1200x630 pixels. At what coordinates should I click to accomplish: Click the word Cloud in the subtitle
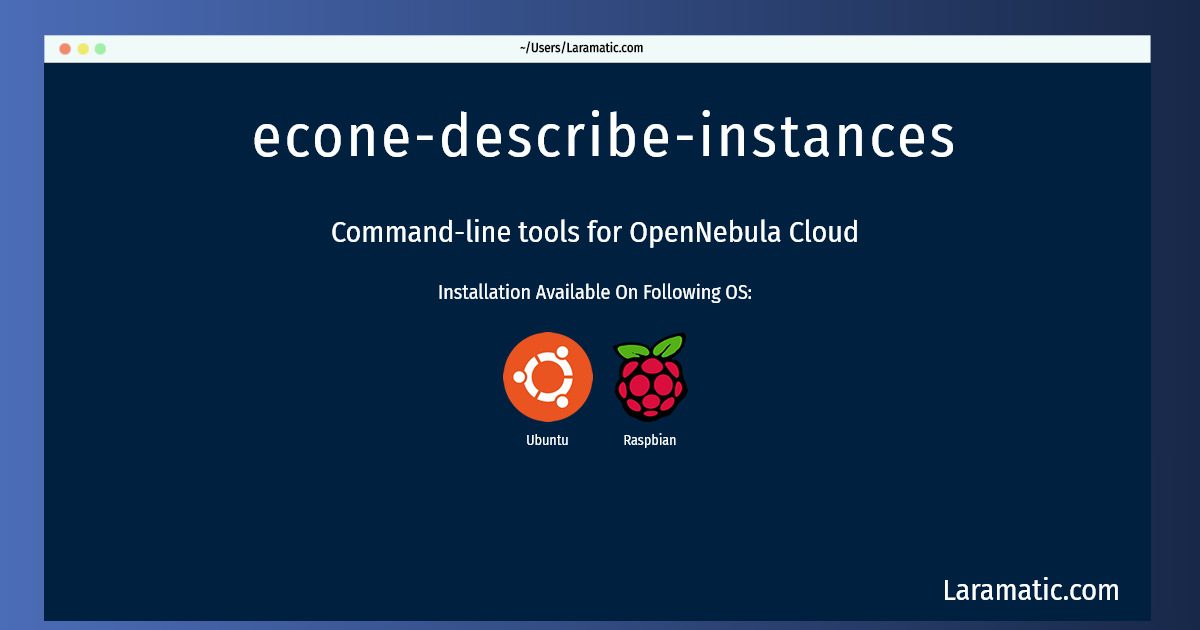(x=824, y=232)
